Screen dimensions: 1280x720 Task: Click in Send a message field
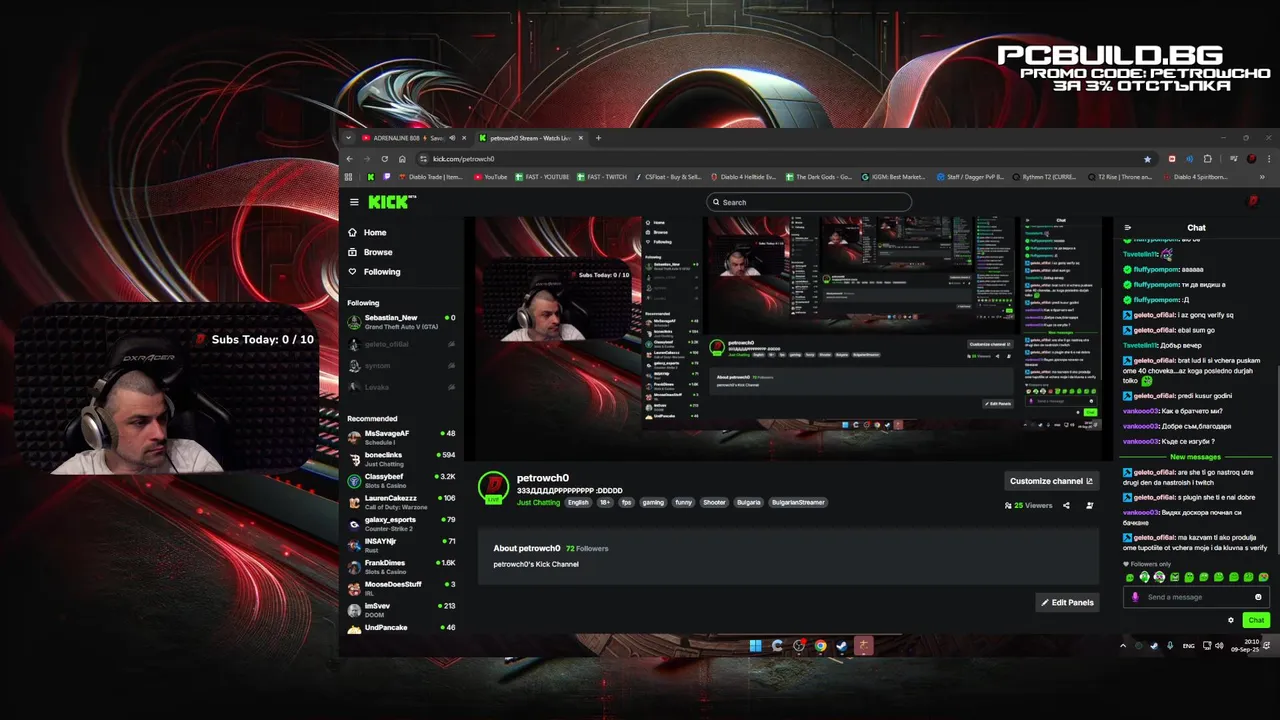[1198, 597]
